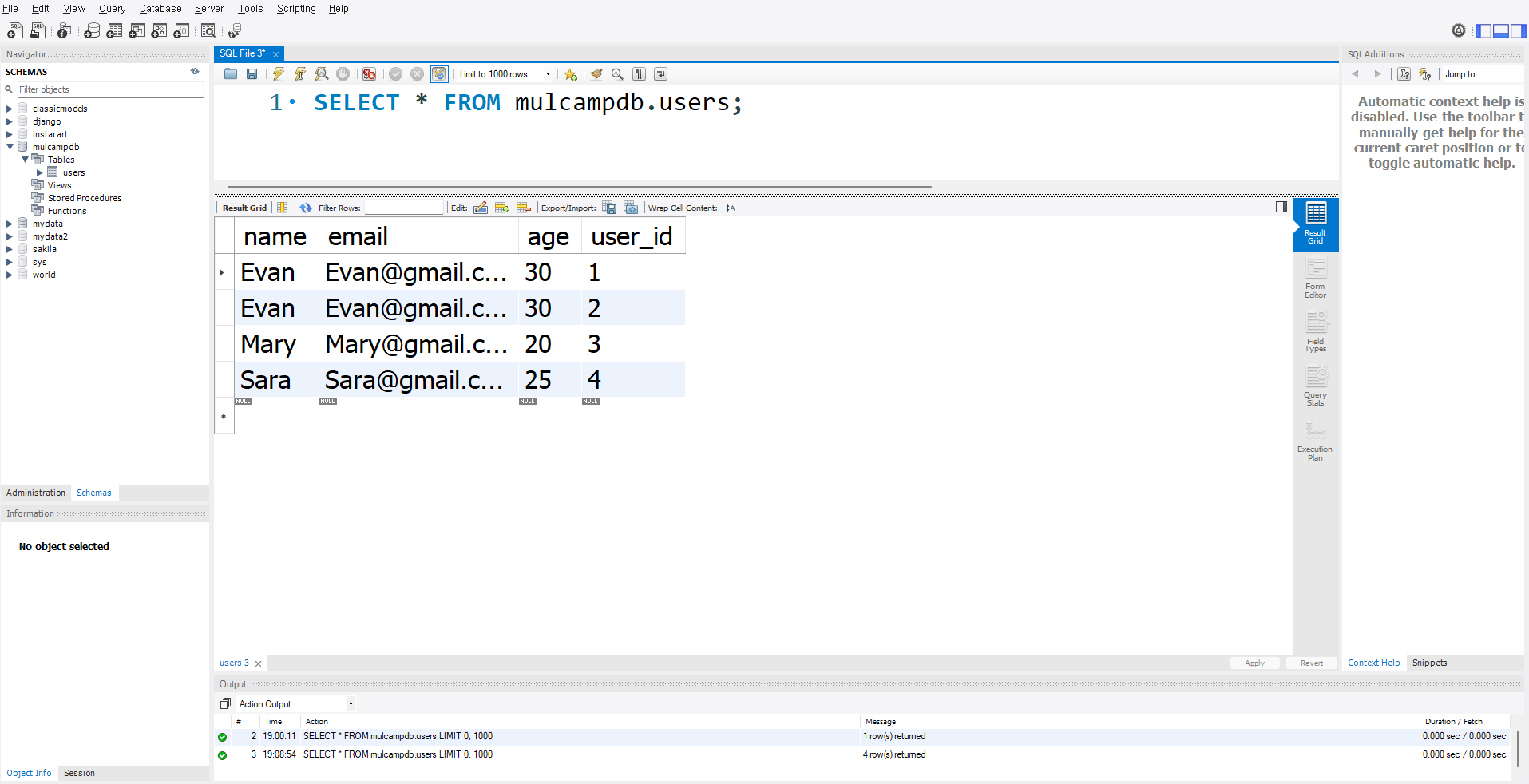The height and width of the screenshot is (784, 1529).
Task: Click the Apply button
Action: (x=1254, y=663)
